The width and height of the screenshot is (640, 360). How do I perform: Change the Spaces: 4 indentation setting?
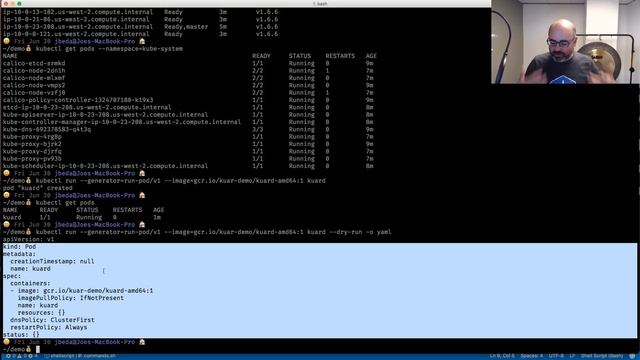(x=531, y=356)
